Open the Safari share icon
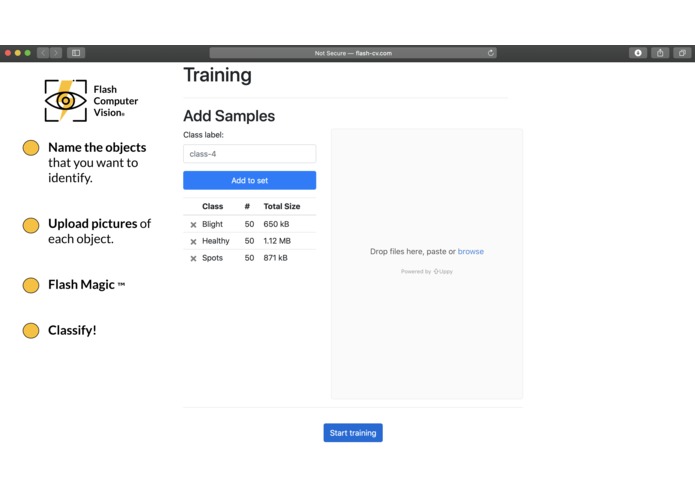This screenshot has height=494, width=695. tap(660, 53)
